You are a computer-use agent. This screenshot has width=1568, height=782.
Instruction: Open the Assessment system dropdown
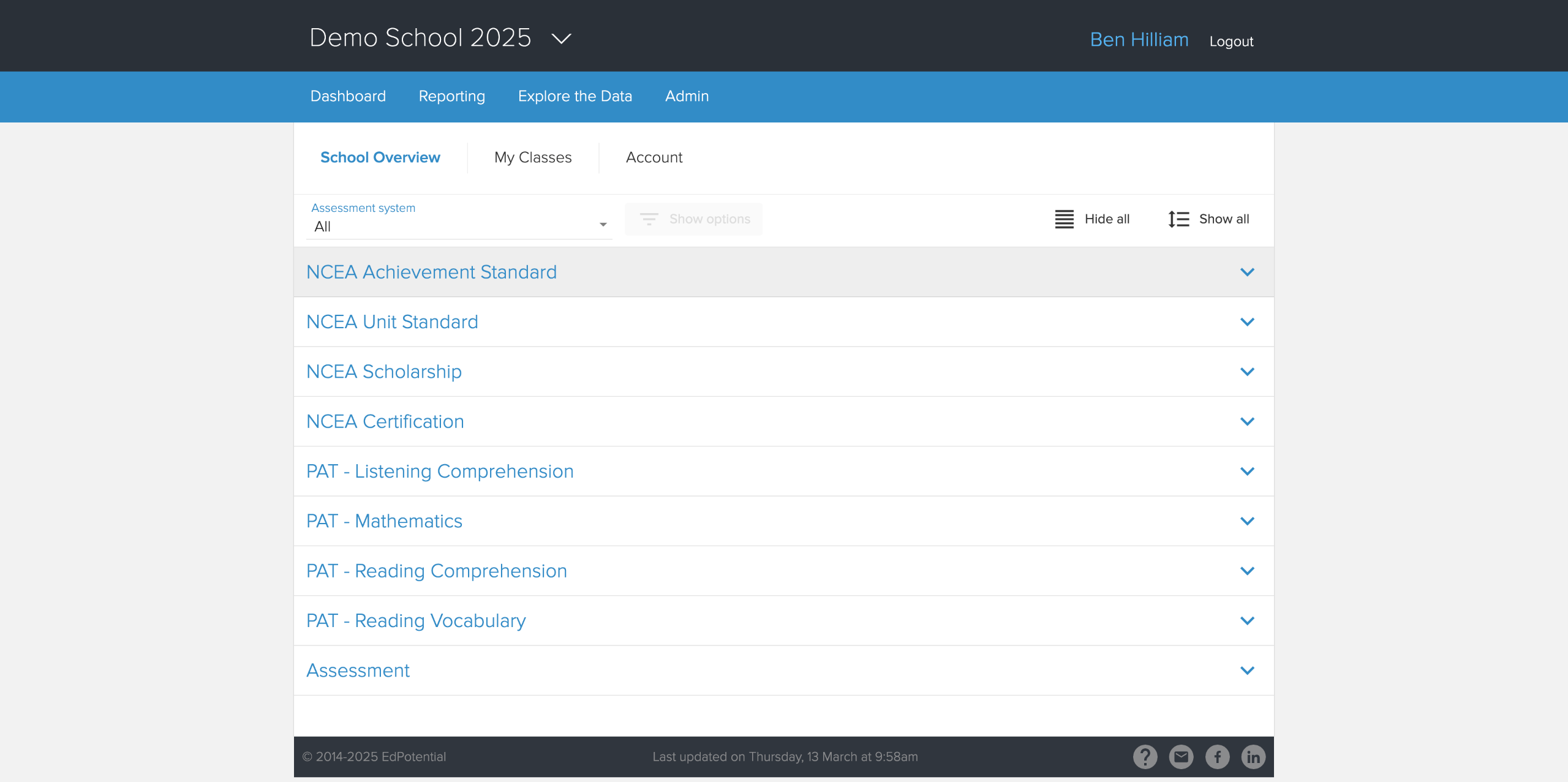tap(458, 226)
